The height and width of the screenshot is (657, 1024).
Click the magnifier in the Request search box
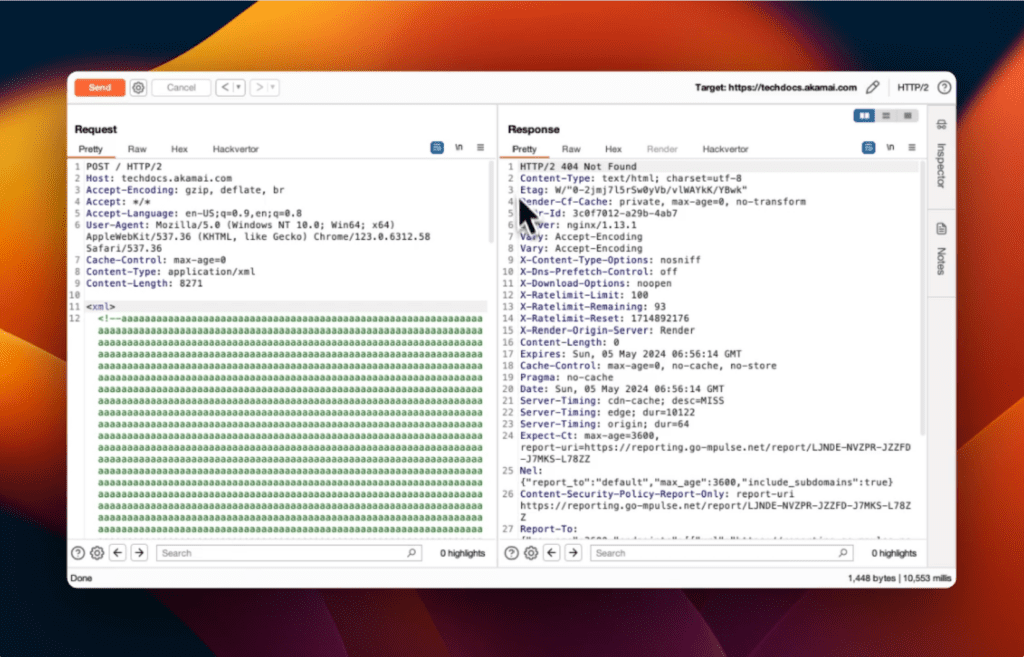411,553
